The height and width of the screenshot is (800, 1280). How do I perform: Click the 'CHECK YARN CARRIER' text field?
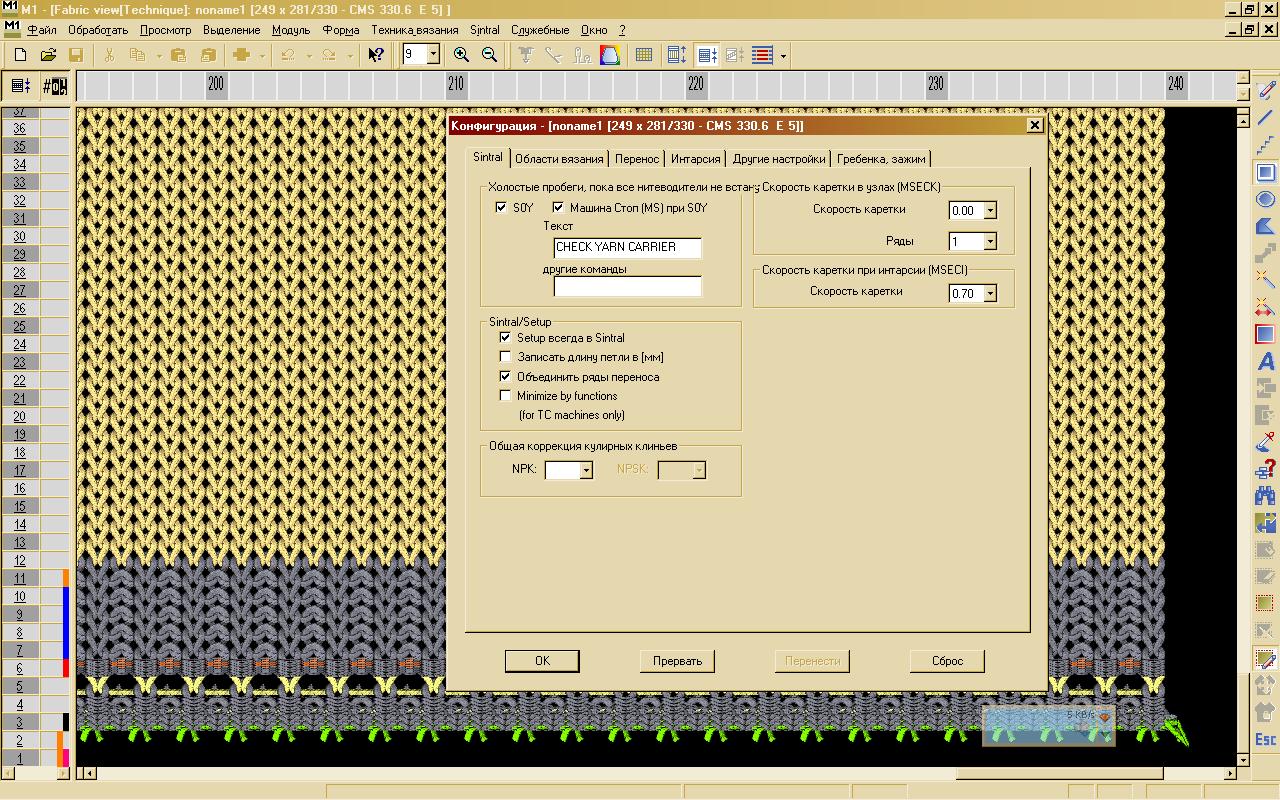(627, 247)
